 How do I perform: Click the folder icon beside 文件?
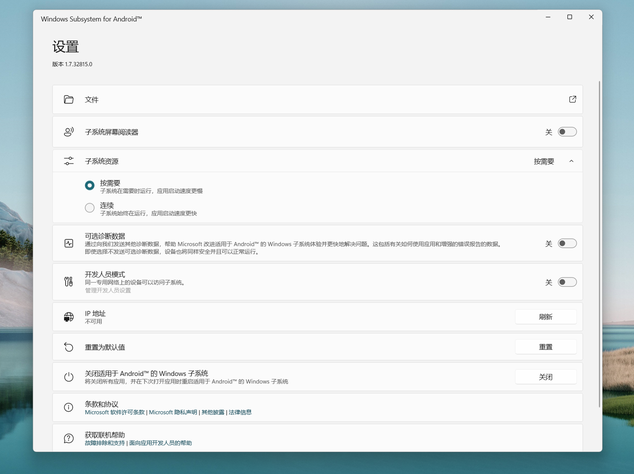point(69,100)
